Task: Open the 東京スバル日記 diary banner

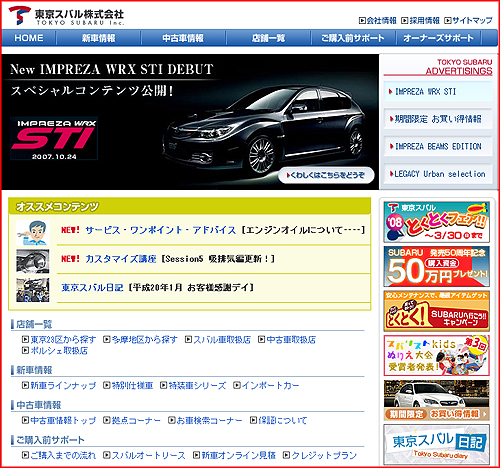Action: (x=437, y=445)
